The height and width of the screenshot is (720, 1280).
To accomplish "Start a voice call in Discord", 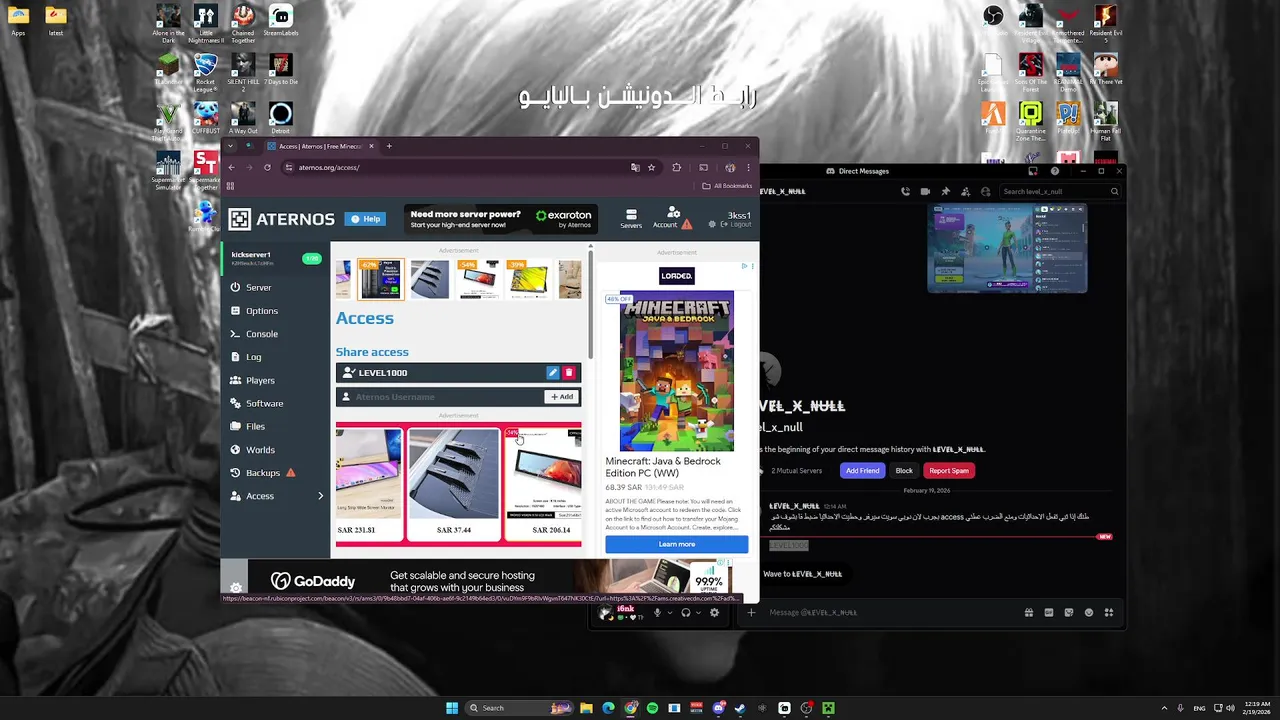I will click(x=905, y=191).
